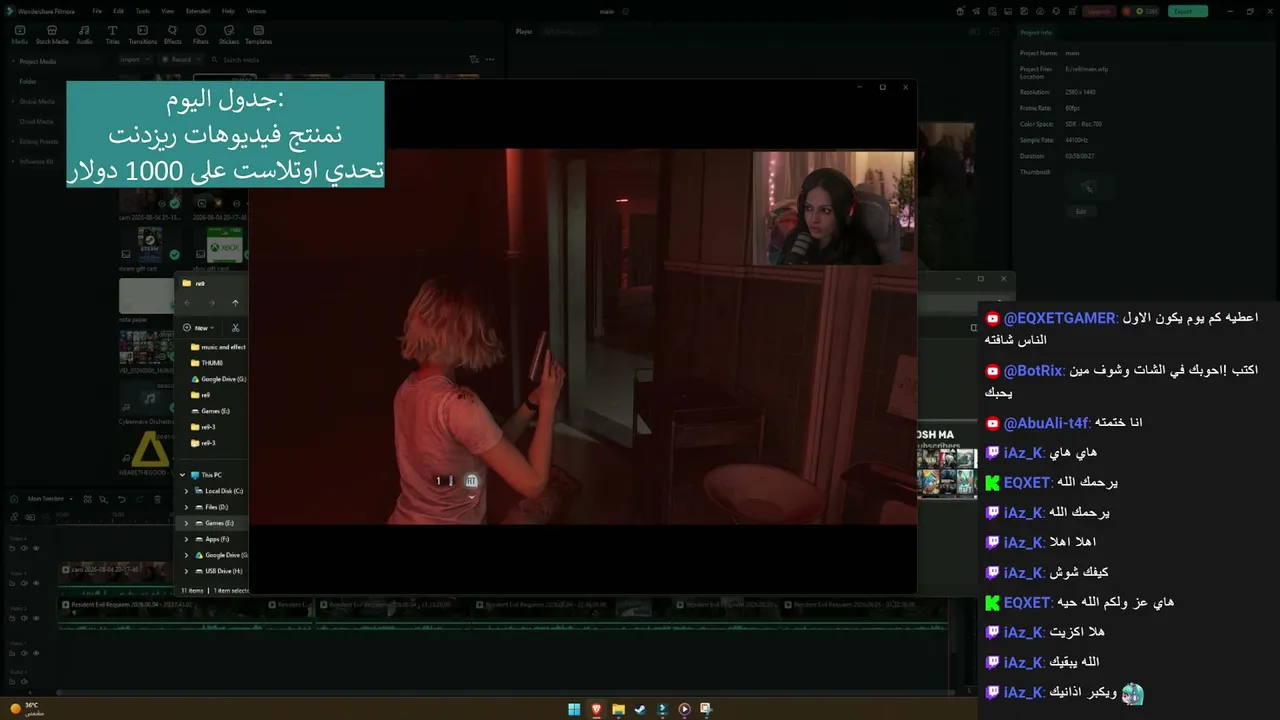This screenshot has width=1280, height=720.
Task: Click the Up arrow in File Explorer
Action: (x=235, y=303)
